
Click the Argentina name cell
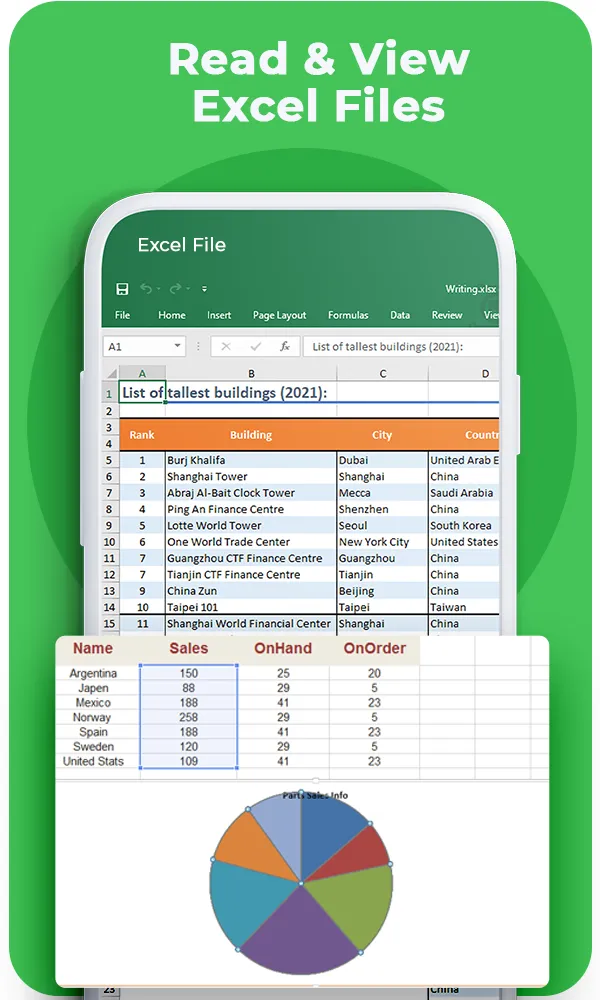click(93, 673)
